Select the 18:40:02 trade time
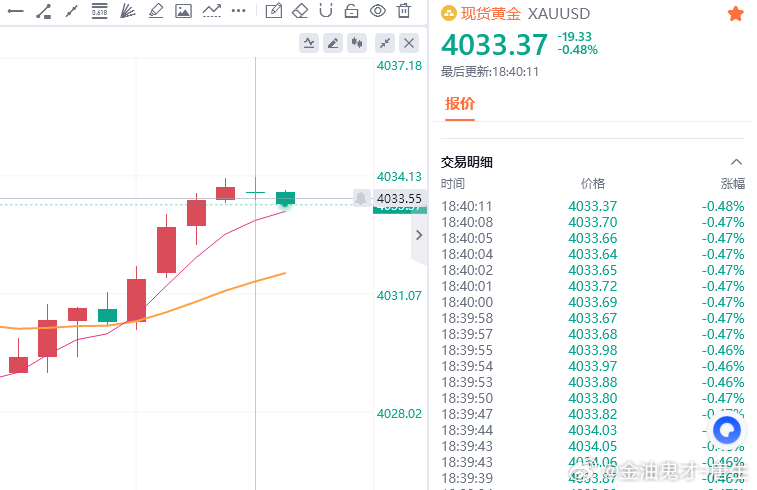757x490 pixels. tap(467, 270)
